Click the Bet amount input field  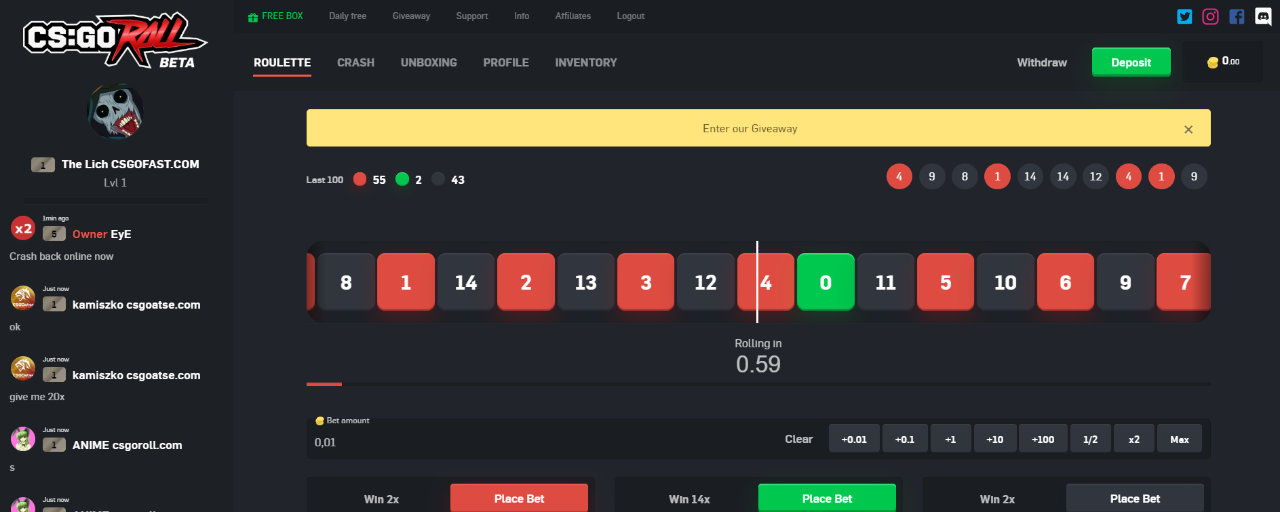[540, 441]
